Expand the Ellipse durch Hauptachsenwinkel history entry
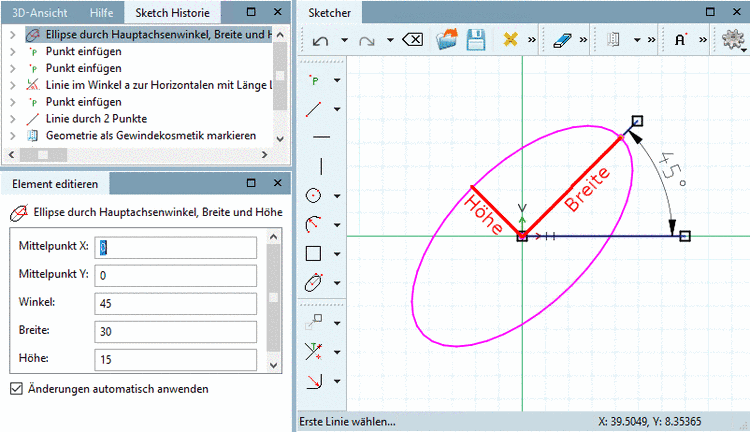This screenshot has height=432, width=750. 13,34
